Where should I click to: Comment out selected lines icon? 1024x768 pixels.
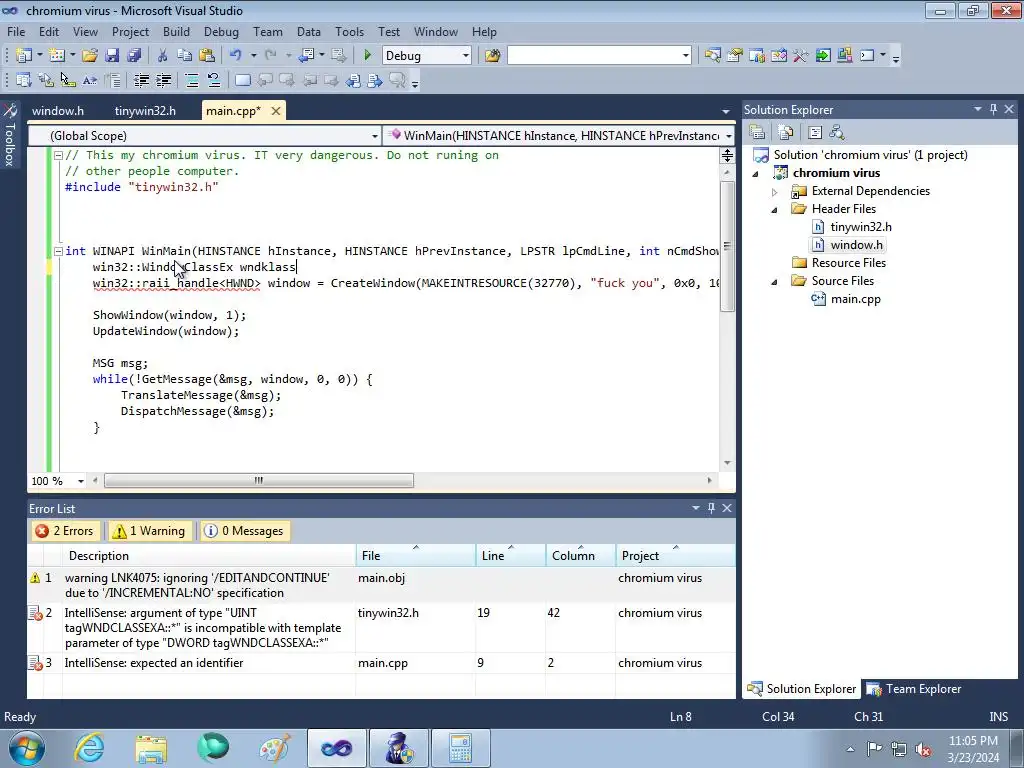click(x=192, y=80)
